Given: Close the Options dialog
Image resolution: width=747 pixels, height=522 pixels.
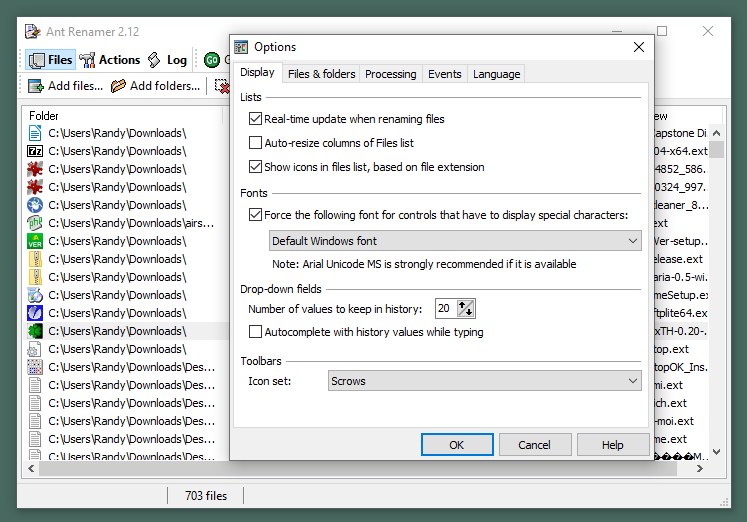Looking at the screenshot, I should (639, 47).
